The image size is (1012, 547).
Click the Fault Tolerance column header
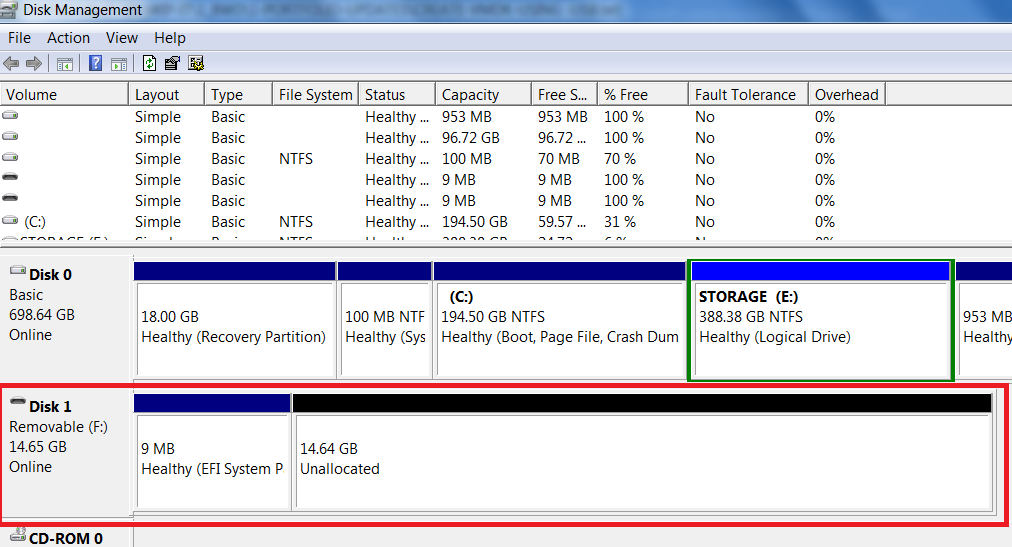click(x=746, y=95)
